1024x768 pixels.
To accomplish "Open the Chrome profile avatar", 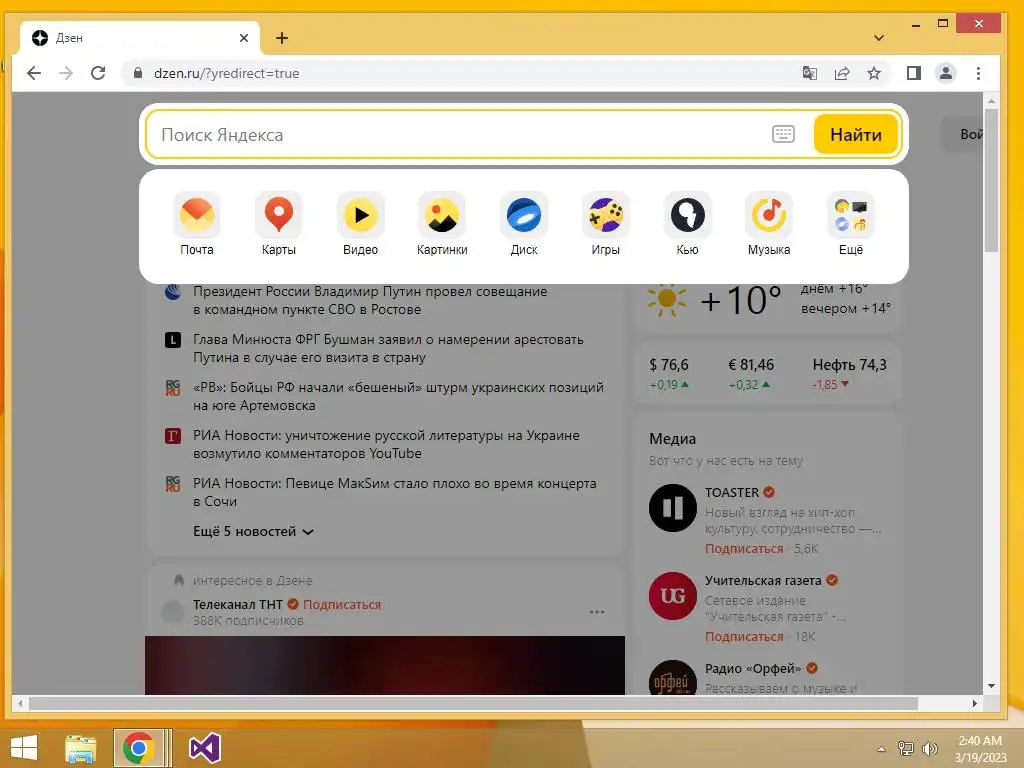I will 946,73.
